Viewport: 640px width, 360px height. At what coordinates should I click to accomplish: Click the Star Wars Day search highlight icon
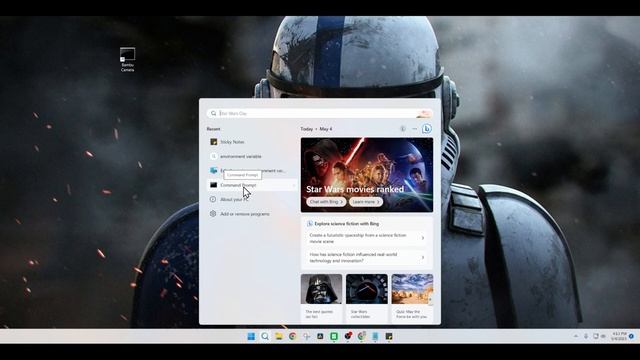point(424,113)
